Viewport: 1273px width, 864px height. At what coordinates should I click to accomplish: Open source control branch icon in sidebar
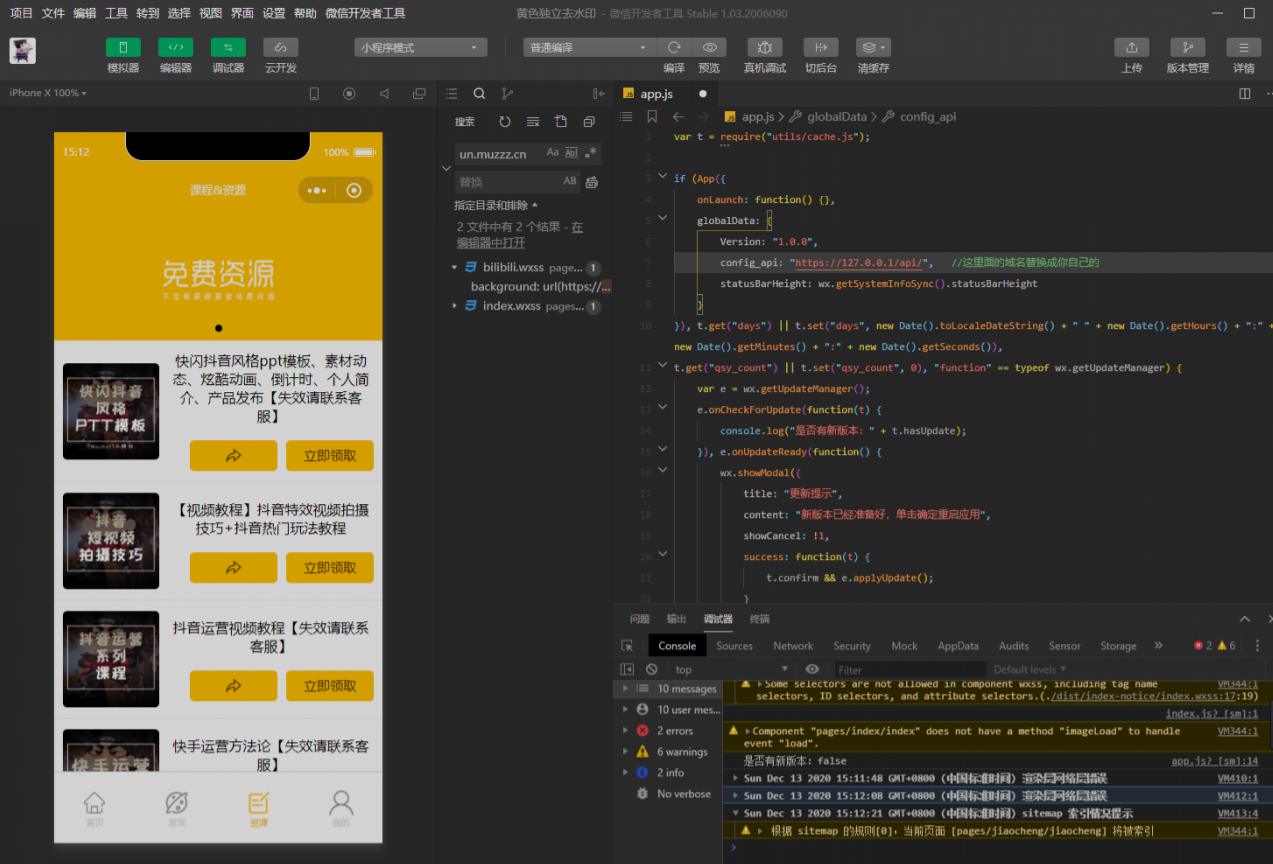pyautogui.click(x=507, y=94)
